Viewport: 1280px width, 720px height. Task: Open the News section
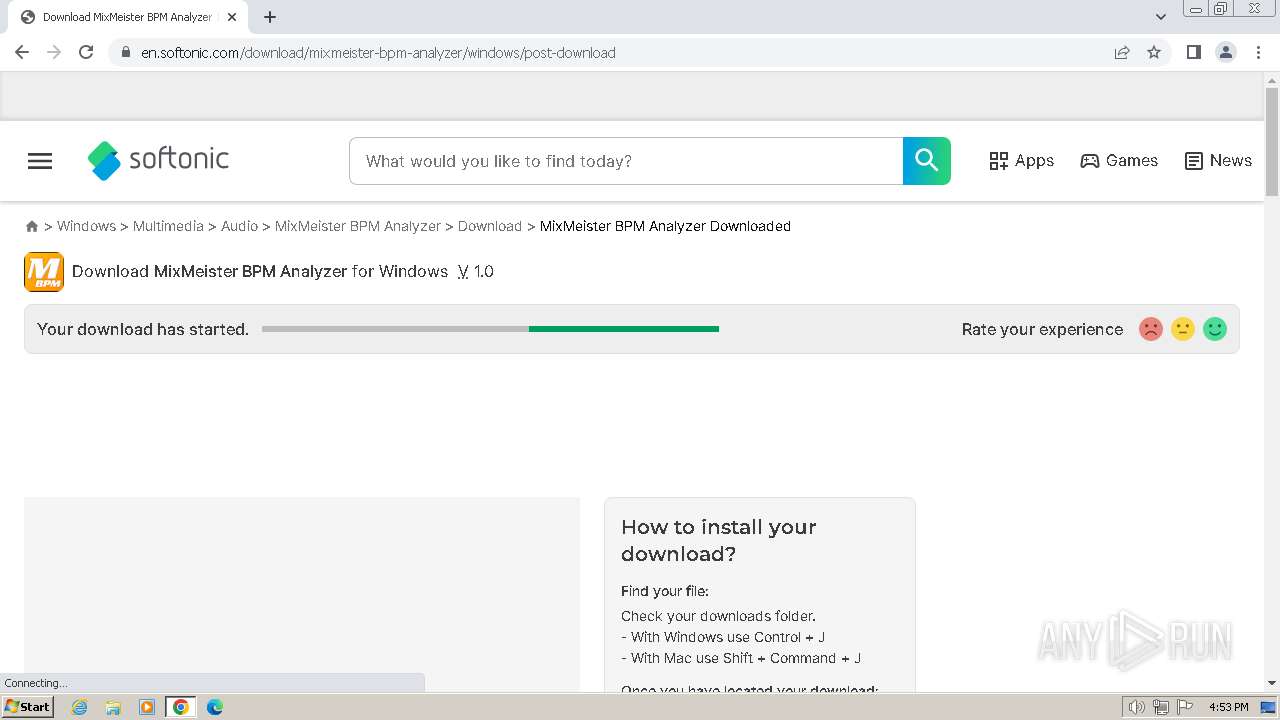1218,161
